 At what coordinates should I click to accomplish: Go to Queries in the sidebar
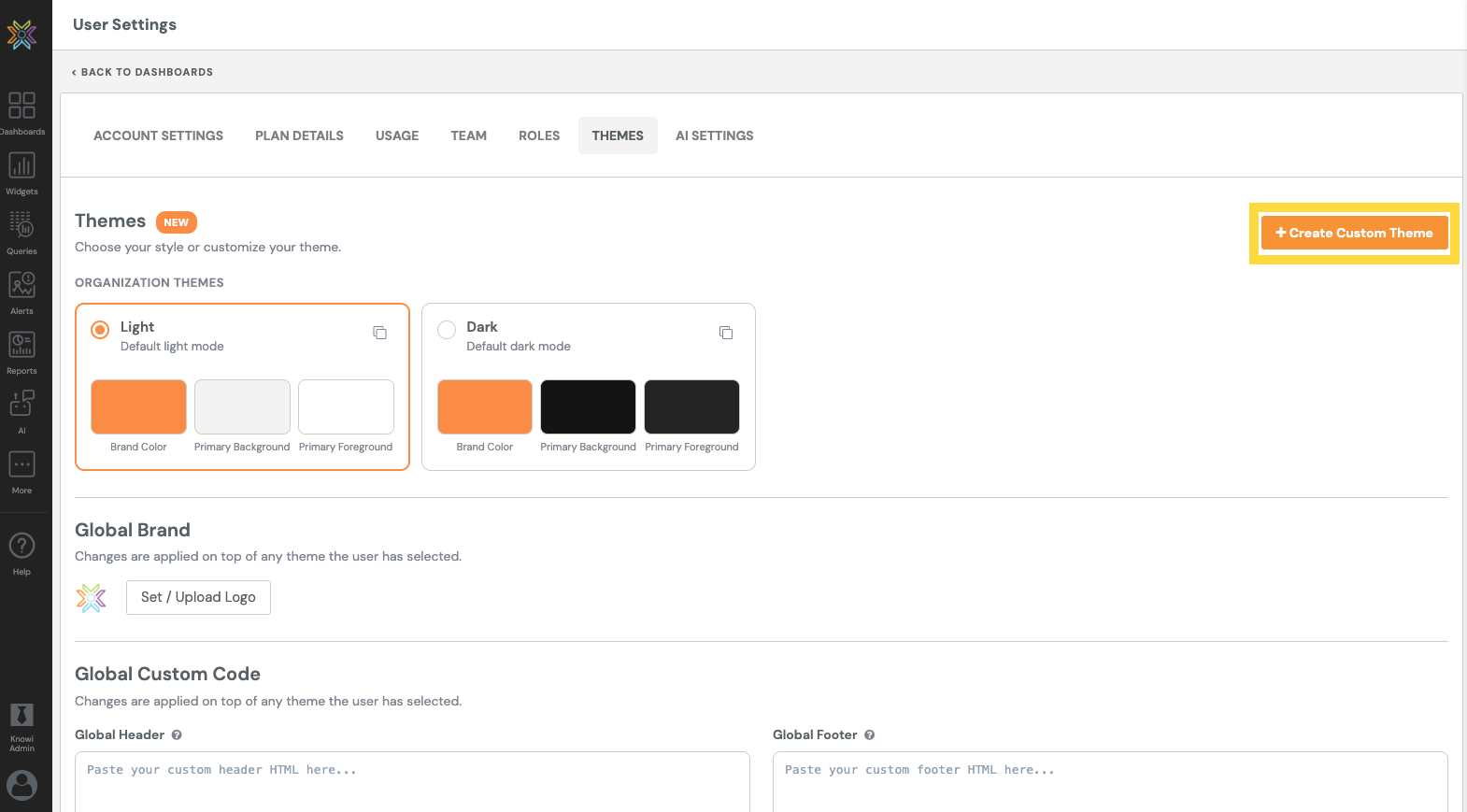click(x=21, y=225)
